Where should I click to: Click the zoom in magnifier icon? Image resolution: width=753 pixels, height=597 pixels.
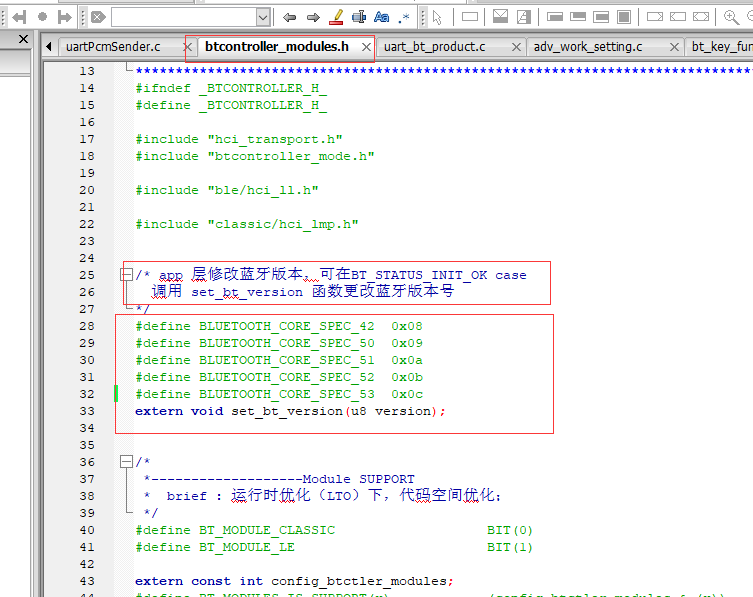(731, 17)
